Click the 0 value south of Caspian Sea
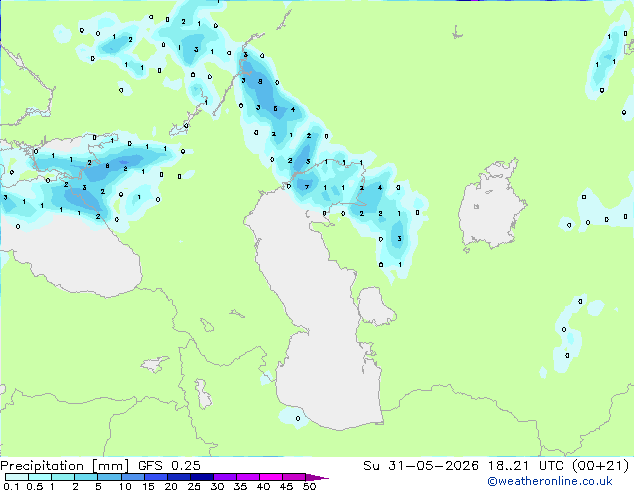 click(x=298, y=418)
